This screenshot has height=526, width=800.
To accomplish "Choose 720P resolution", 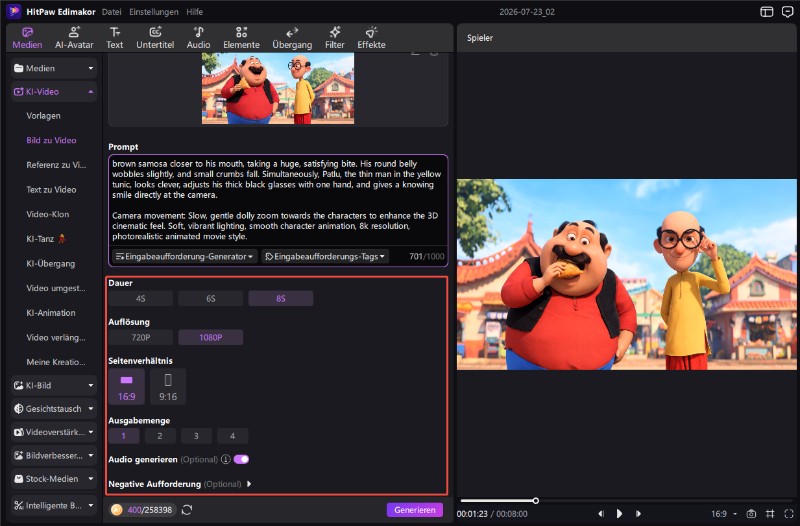I will 140,337.
